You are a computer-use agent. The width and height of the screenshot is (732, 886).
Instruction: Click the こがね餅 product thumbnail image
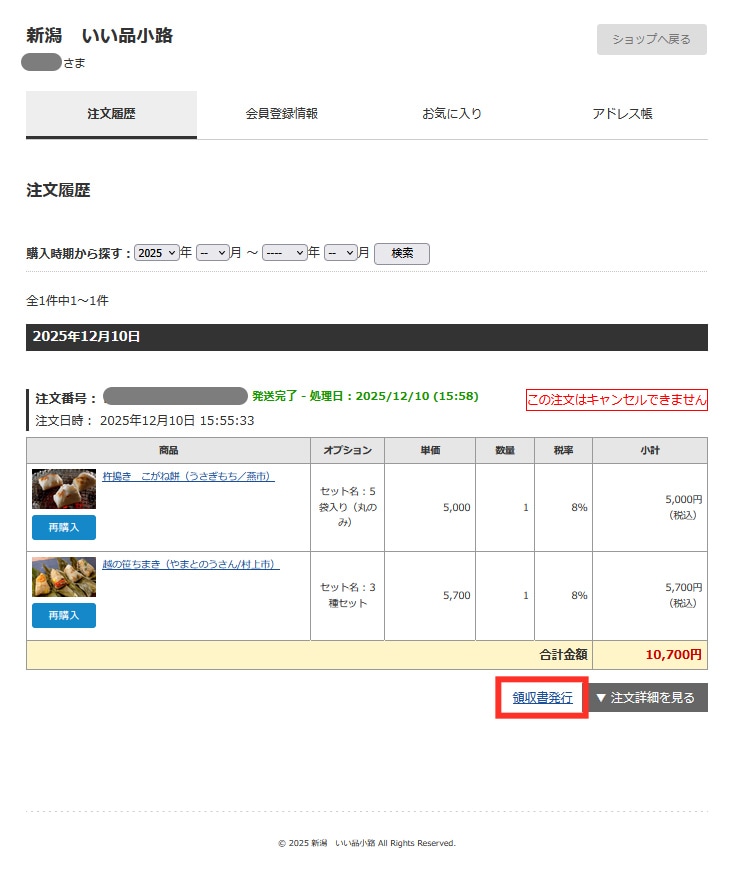pyautogui.click(x=64, y=489)
